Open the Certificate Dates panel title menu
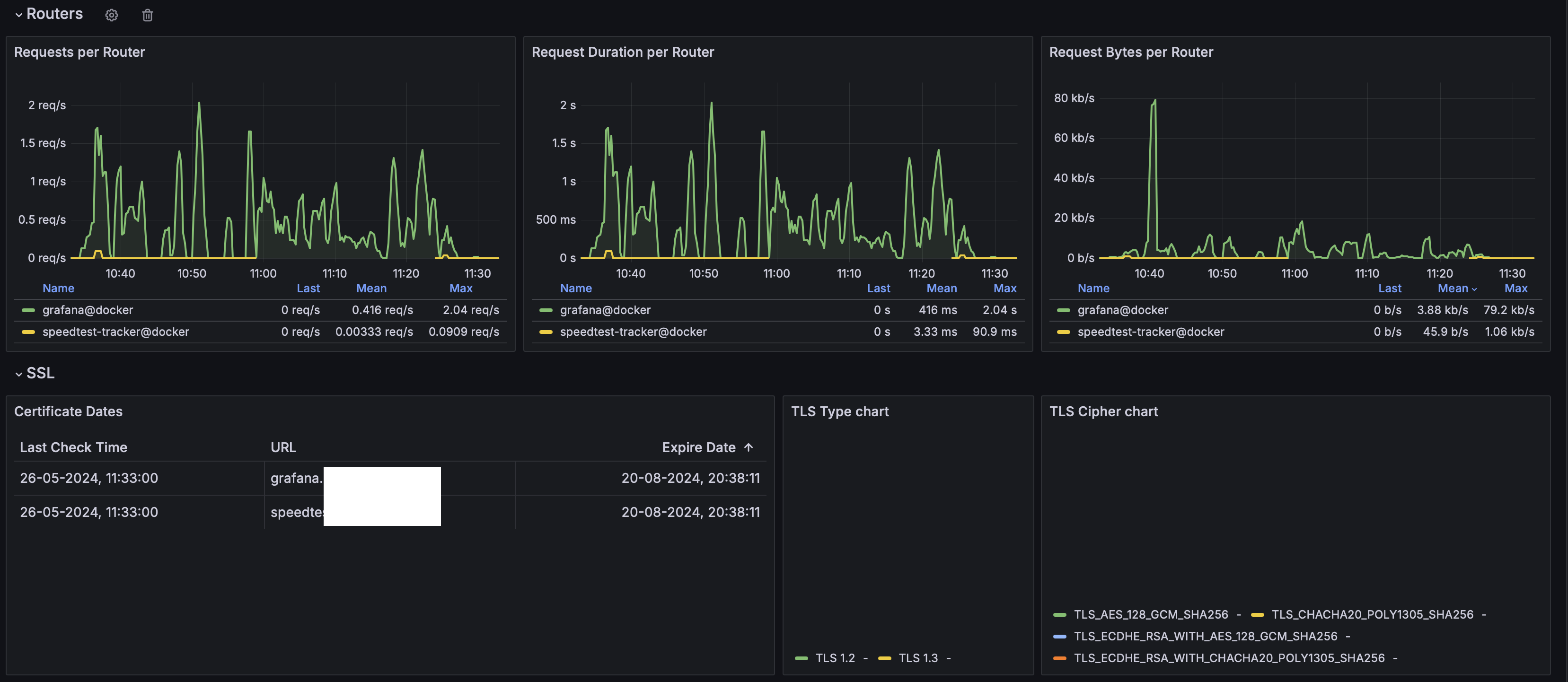The image size is (1568, 682). [68, 412]
